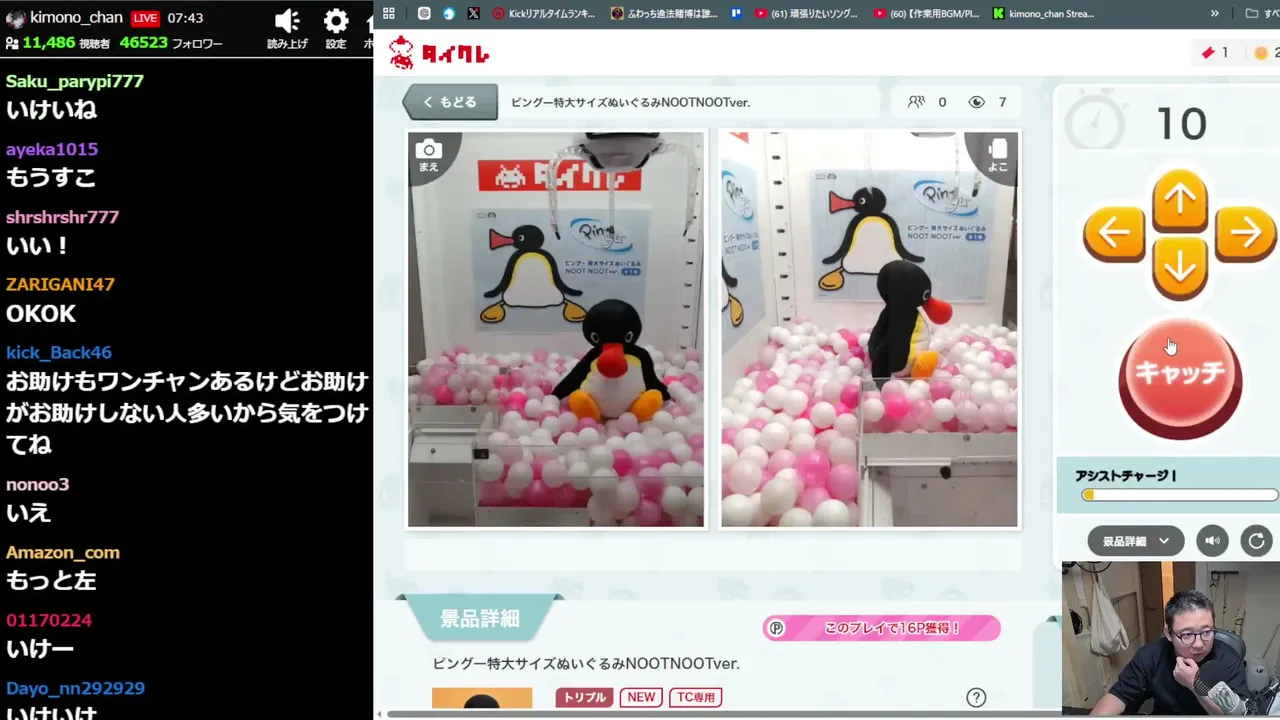1280x720 pixels.
Task: Expand the bookmarks overflow chevron
Action: point(1214,13)
